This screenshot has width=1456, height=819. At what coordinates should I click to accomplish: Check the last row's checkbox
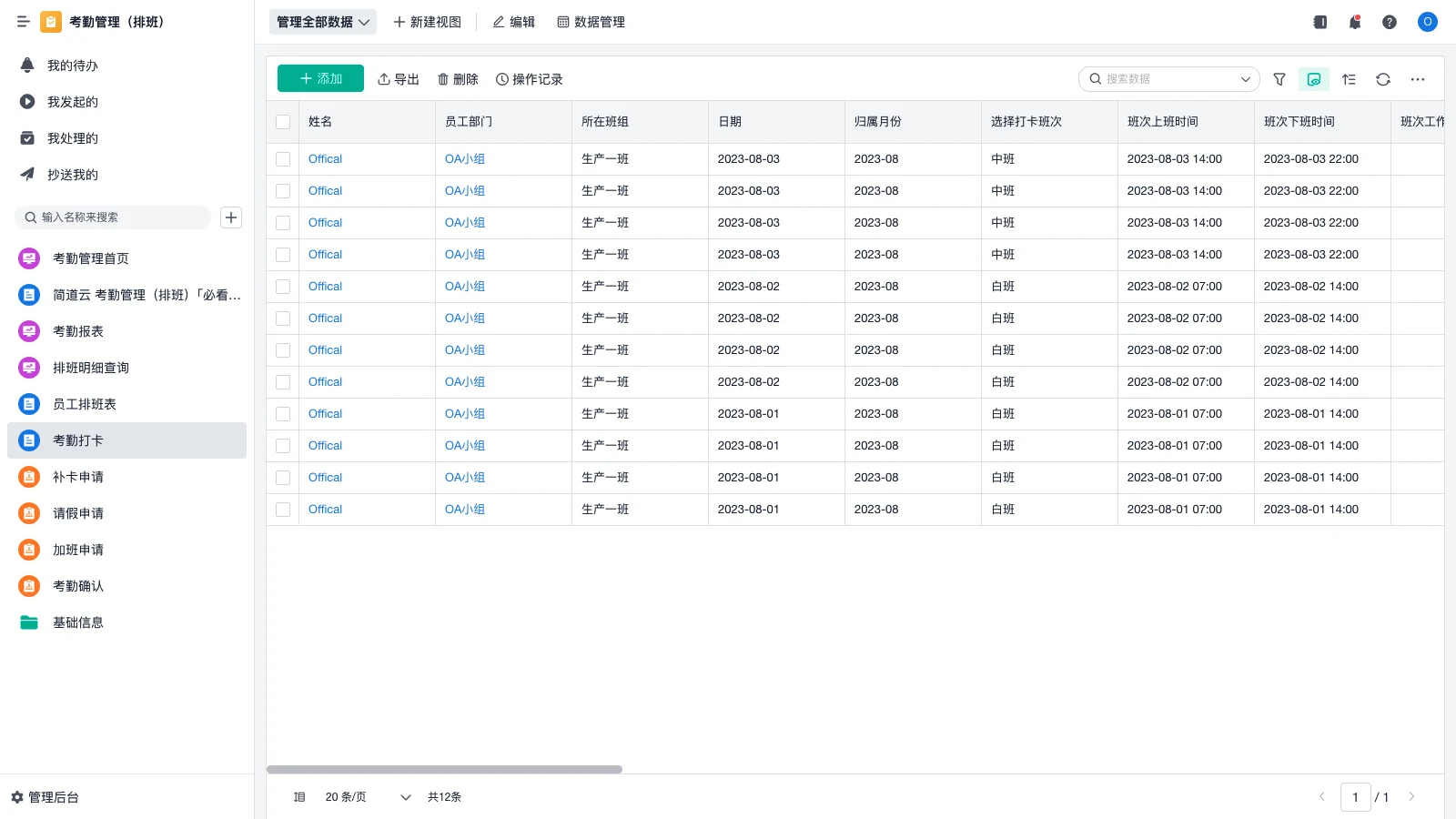pyautogui.click(x=283, y=510)
